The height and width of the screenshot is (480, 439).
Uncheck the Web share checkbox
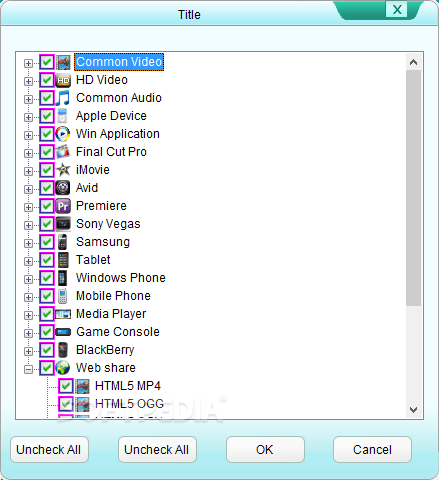point(47,368)
